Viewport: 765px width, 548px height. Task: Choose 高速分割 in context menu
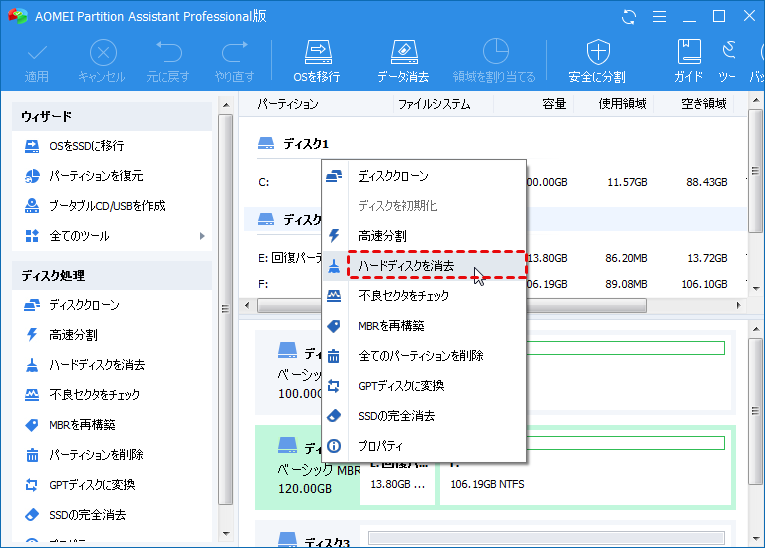coord(424,236)
